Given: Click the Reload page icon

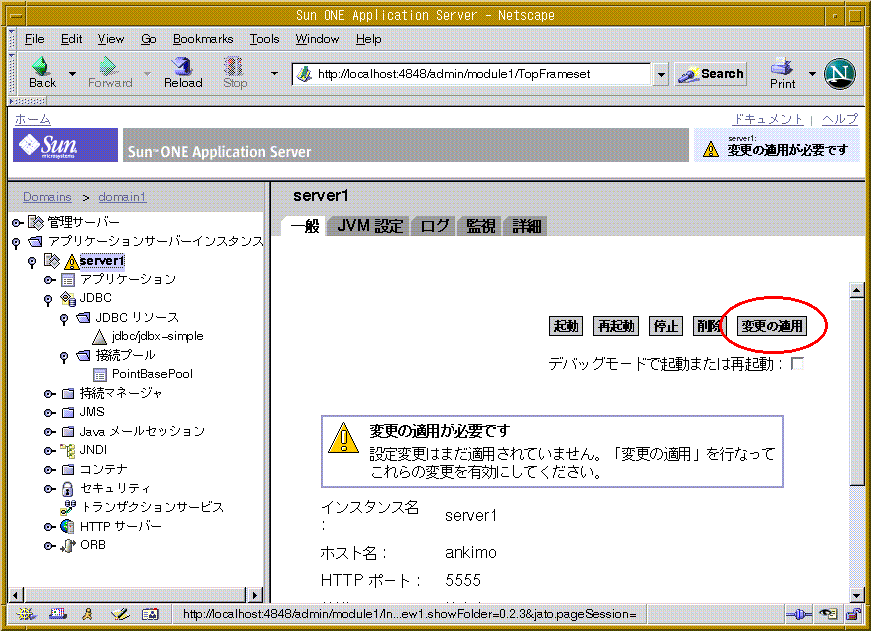Looking at the screenshot, I should (x=182, y=66).
